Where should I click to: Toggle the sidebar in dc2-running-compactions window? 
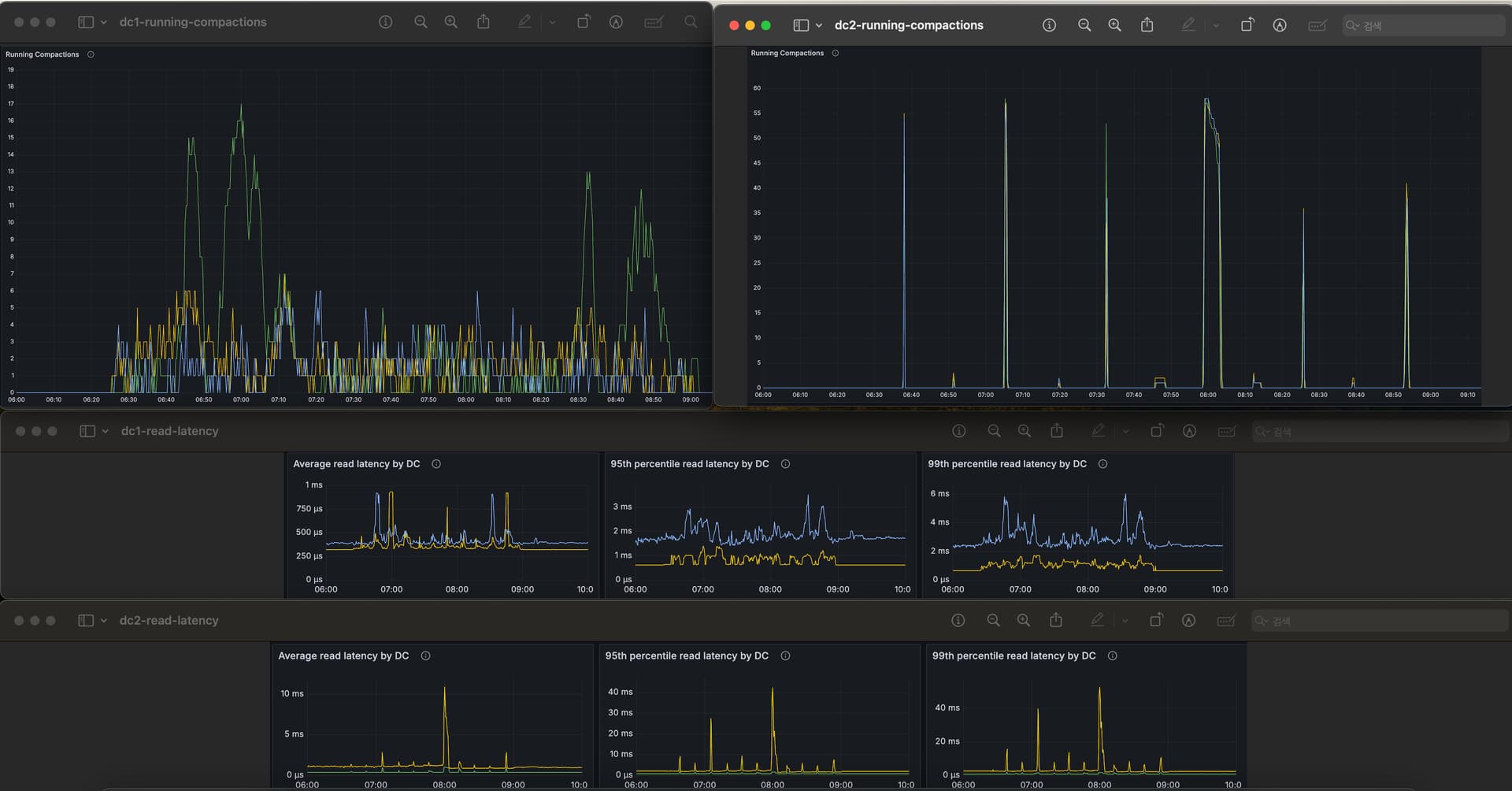pos(801,25)
